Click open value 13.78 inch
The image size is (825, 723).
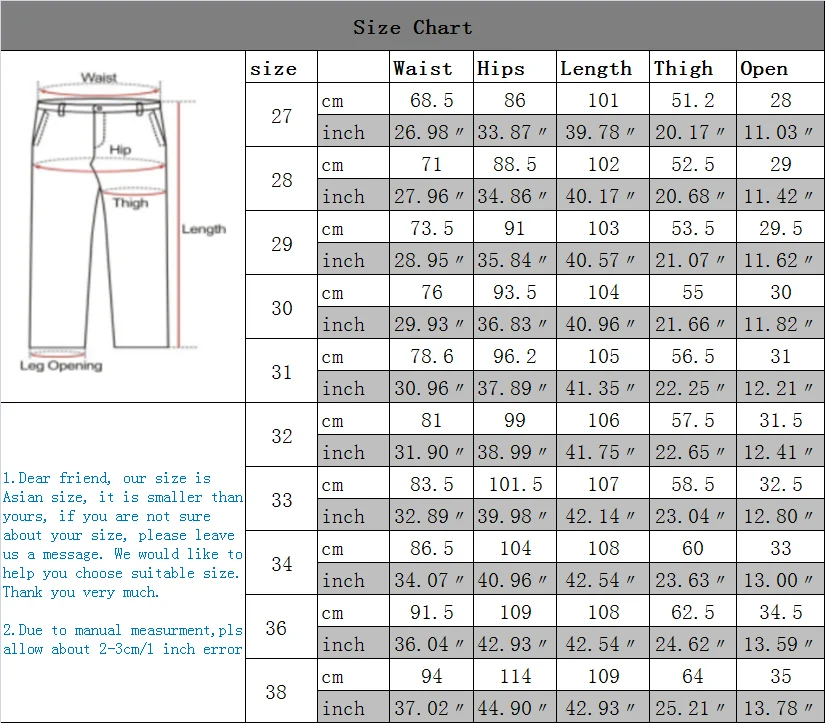pyautogui.click(x=778, y=708)
